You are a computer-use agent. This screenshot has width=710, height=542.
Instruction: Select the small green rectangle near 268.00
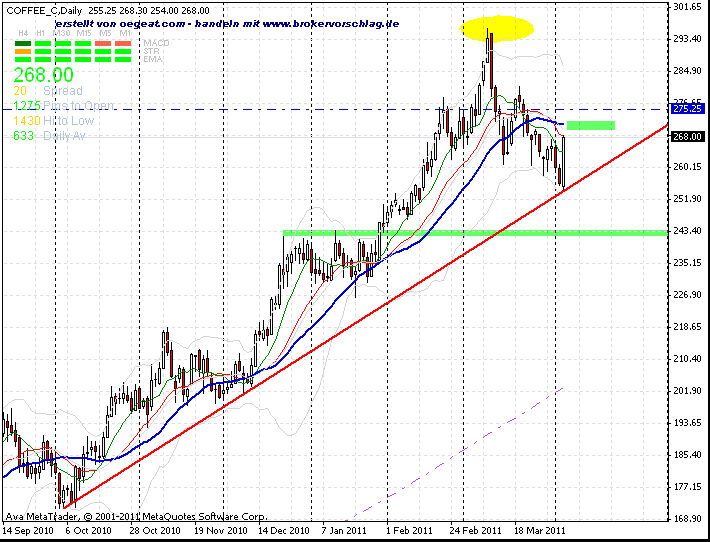point(591,125)
